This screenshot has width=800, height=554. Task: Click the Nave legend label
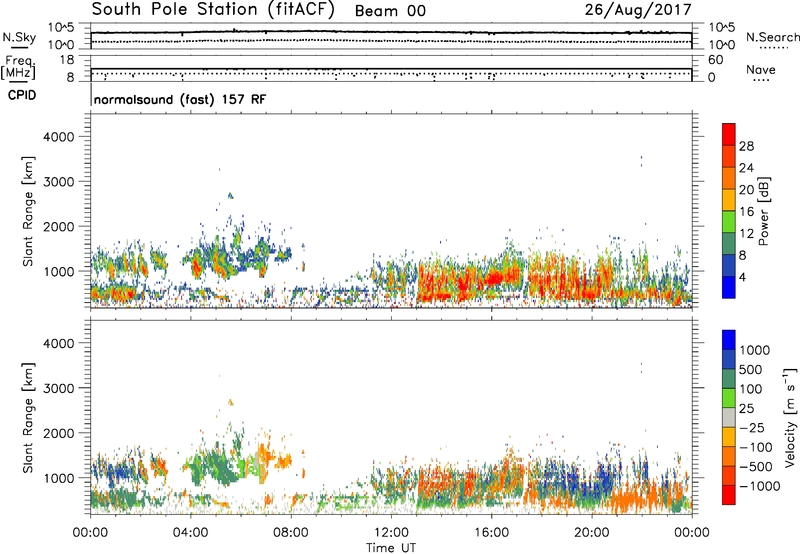pos(761,70)
